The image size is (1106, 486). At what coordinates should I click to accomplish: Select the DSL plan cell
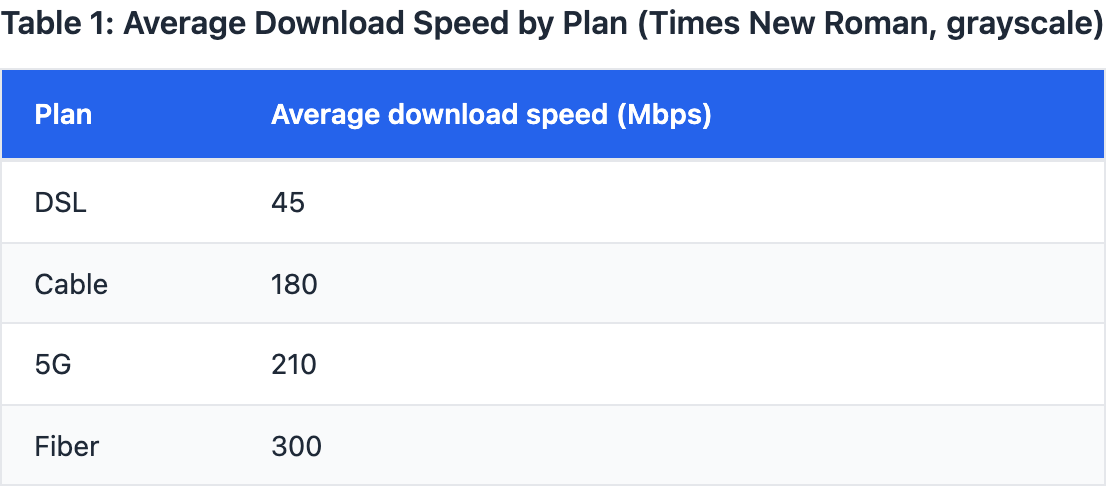(61, 203)
